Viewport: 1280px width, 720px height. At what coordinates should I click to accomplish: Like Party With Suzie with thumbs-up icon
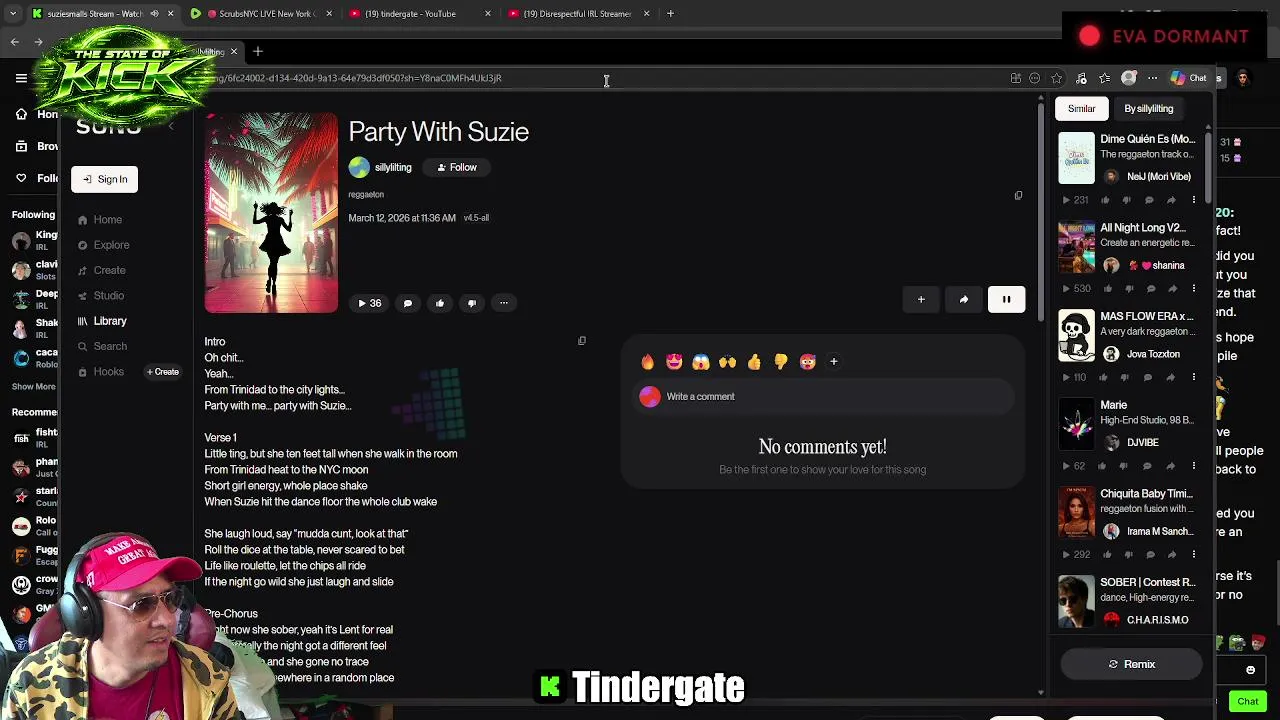coord(440,303)
